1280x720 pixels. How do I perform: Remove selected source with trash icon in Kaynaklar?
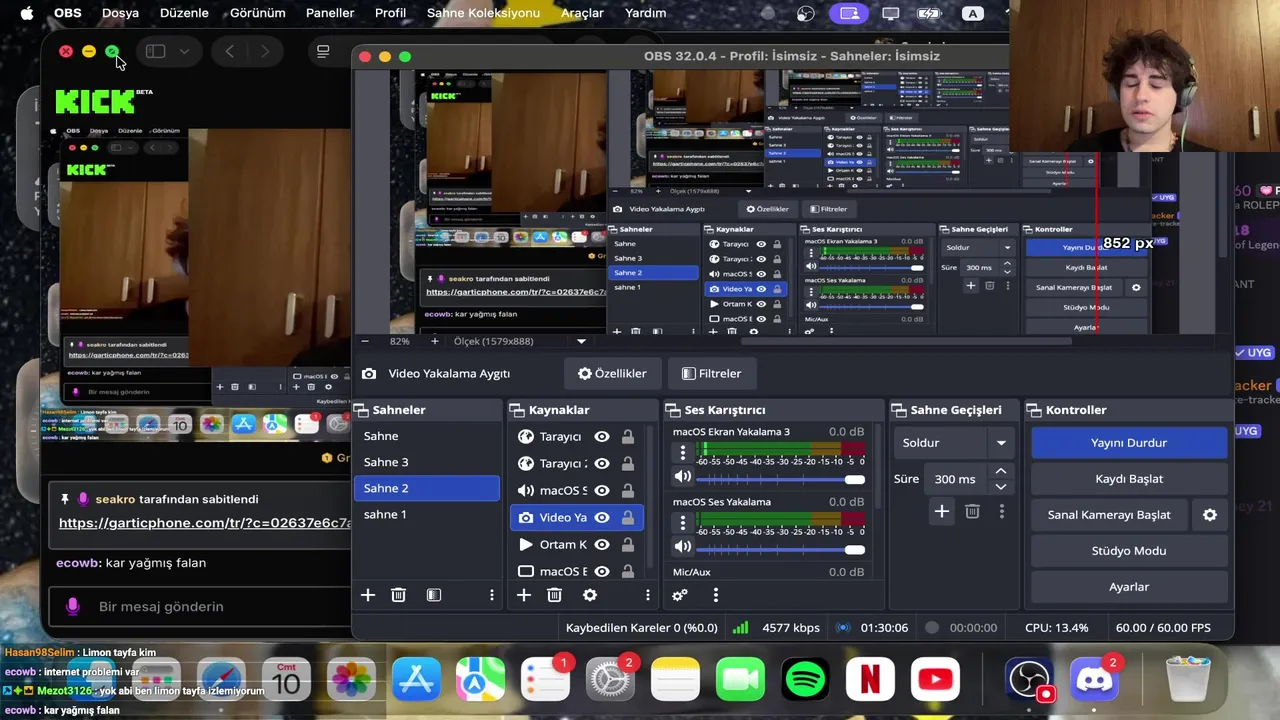coord(555,595)
